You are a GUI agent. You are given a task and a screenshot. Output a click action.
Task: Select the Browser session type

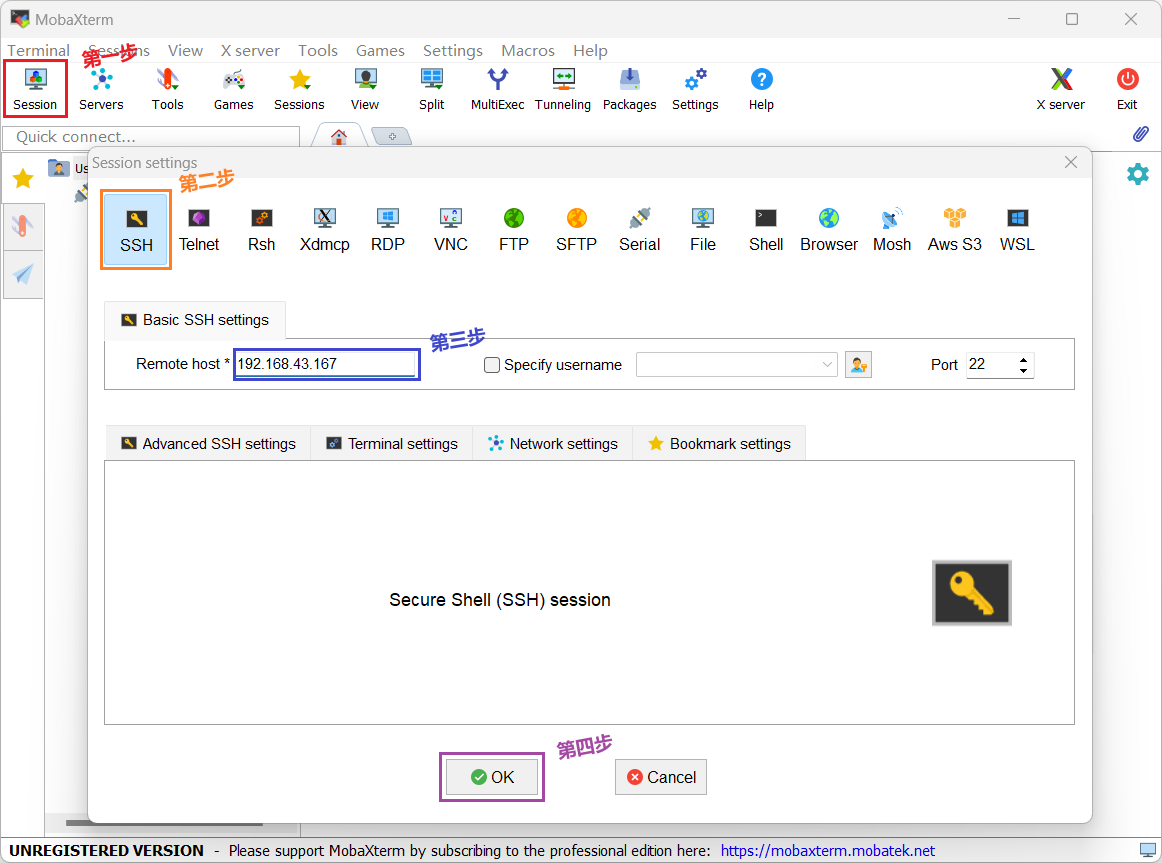click(x=829, y=230)
